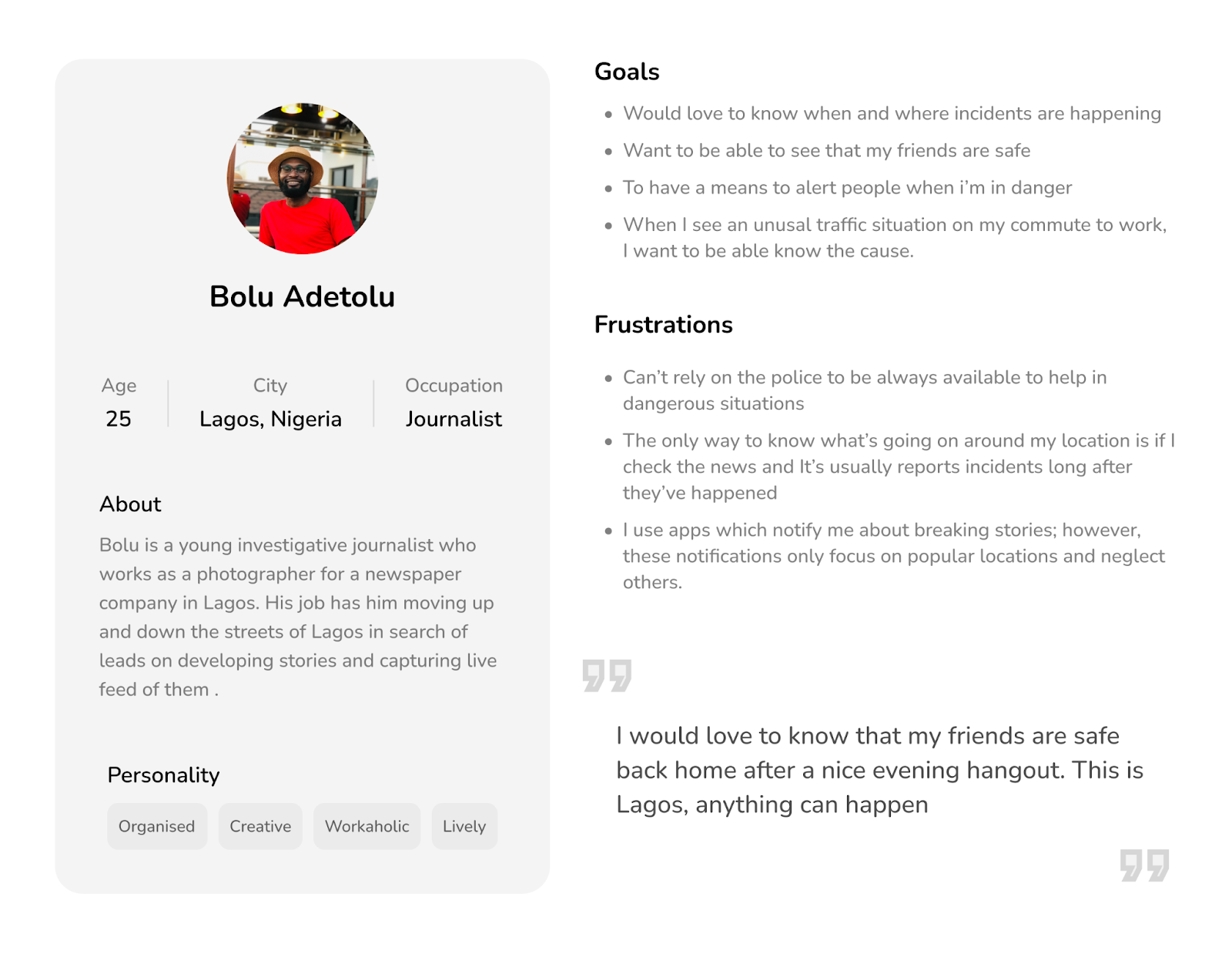Click the Lagos, Nigeria city value

[x=270, y=420]
